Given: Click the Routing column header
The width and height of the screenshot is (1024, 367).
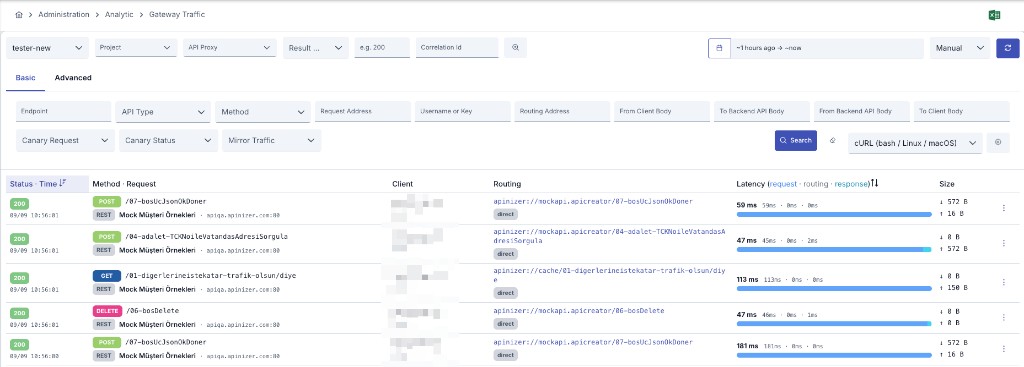Looking at the screenshot, I should click(x=507, y=184).
